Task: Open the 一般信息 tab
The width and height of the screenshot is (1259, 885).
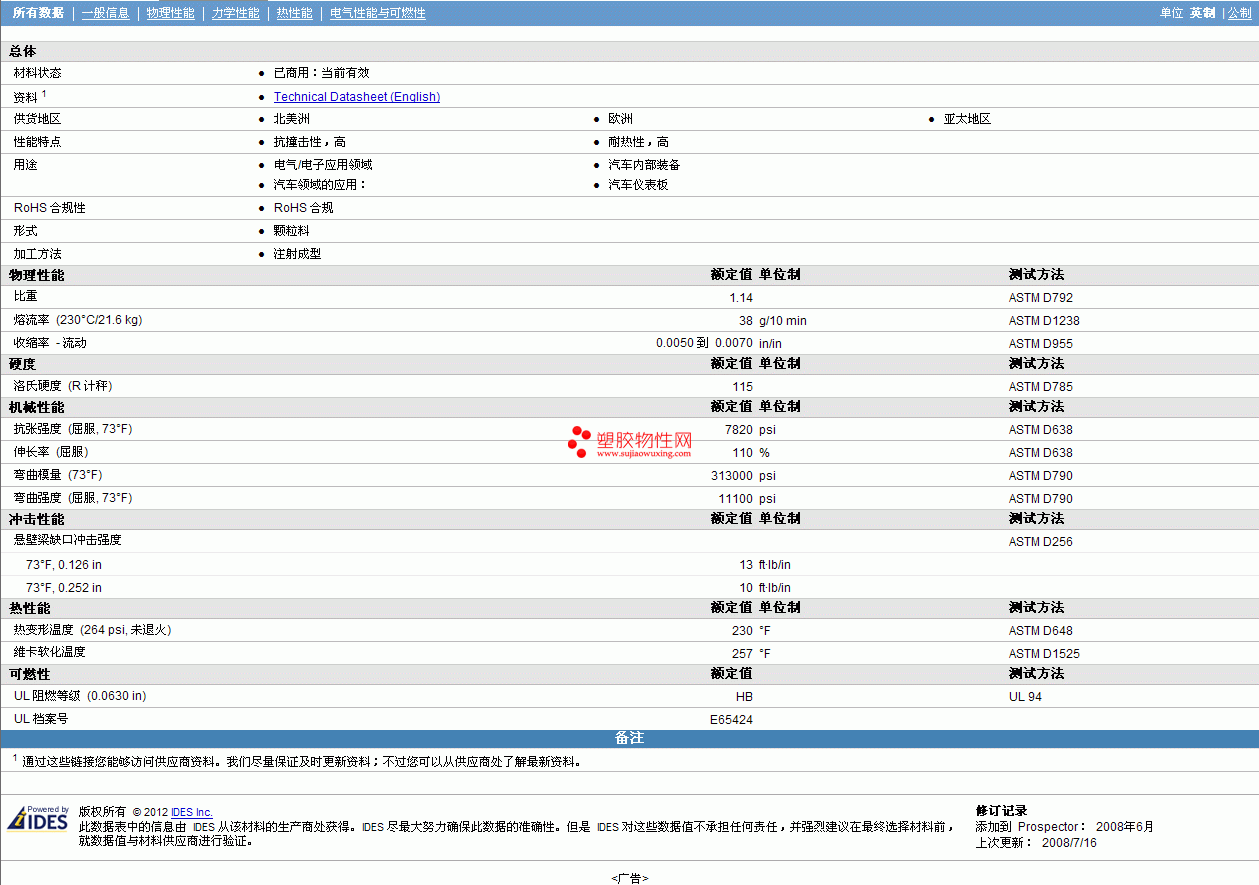Action: [x=105, y=13]
